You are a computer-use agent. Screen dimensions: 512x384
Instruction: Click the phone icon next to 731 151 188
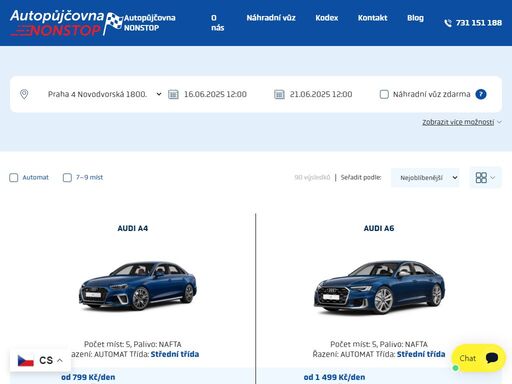pyautogui.click(x=448, y=23)
